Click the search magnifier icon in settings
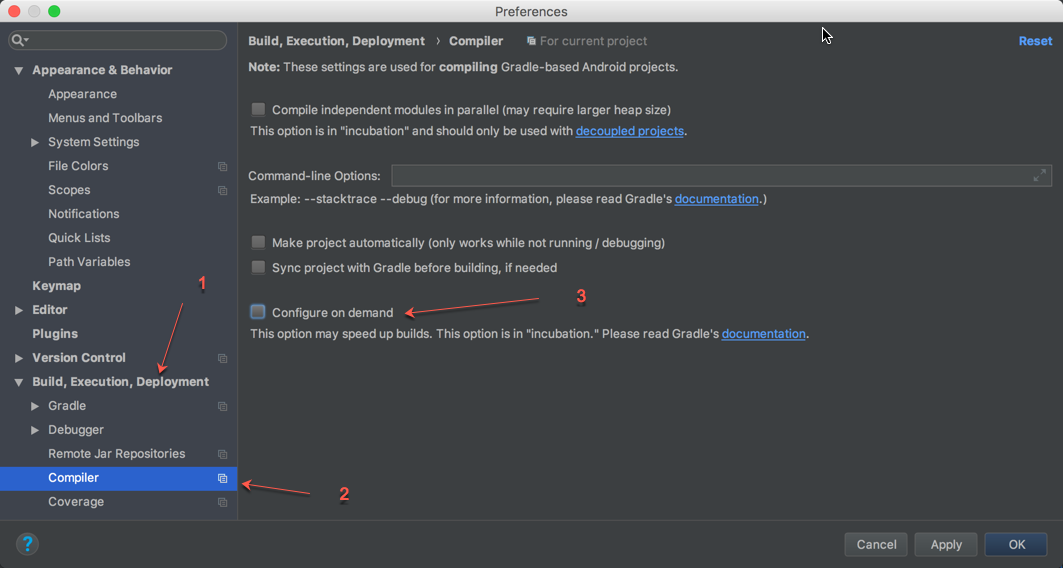 (18, 40)
